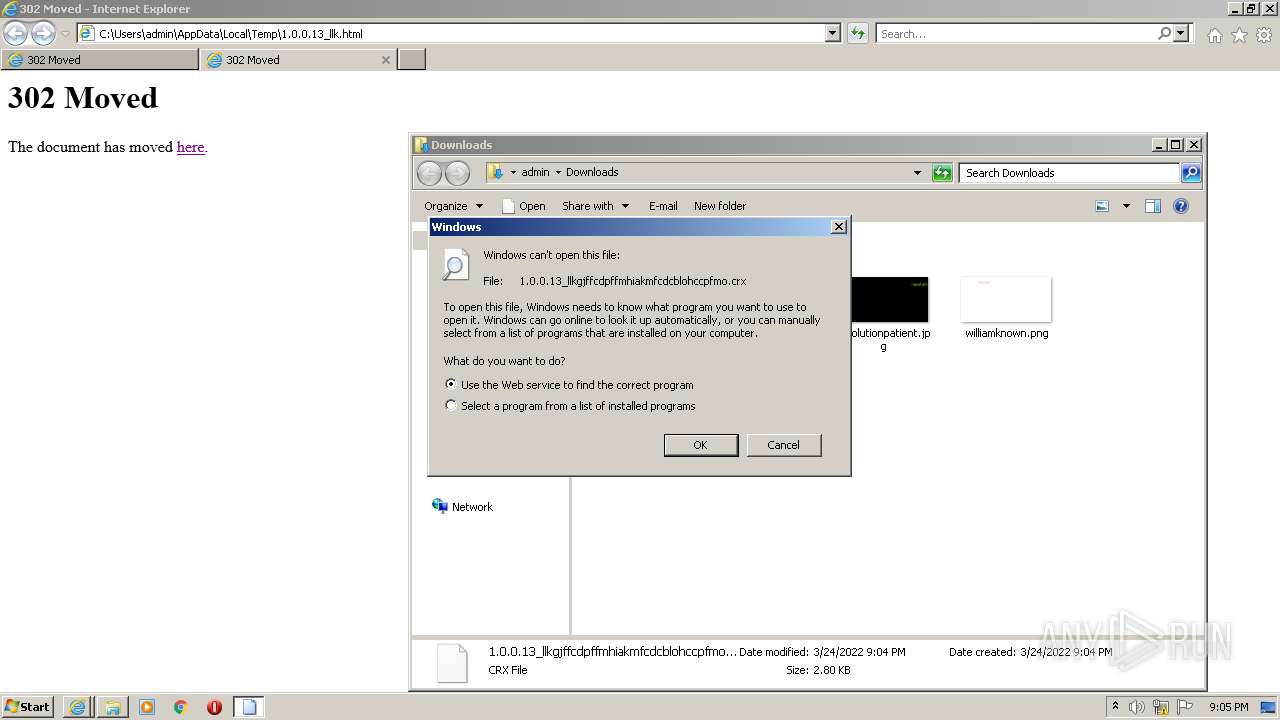Click the CRX file icon in details pane
Image resolution: width=1280 pixels, height=720 pixels.
point(452,663)
